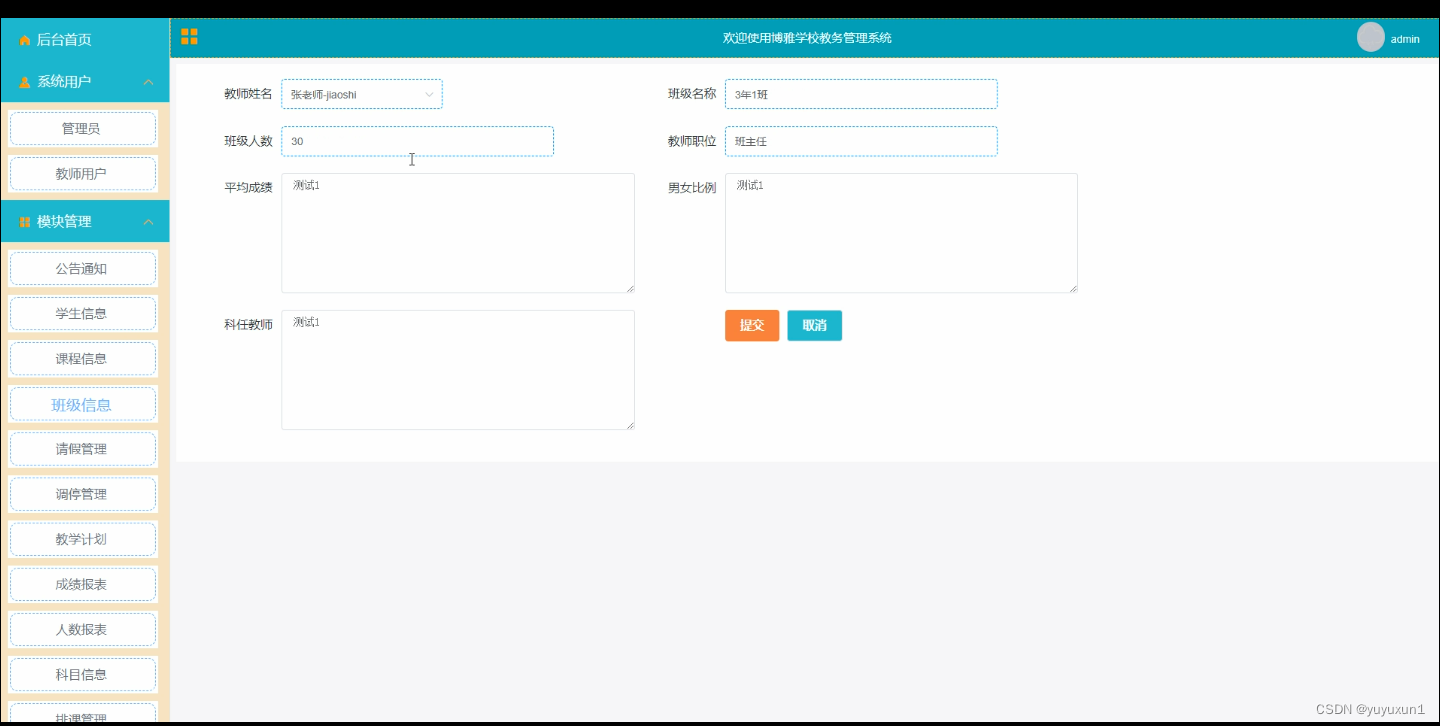The image size is (1440, 726).
Task: Click the 取消 button
Action: [814, 325]
